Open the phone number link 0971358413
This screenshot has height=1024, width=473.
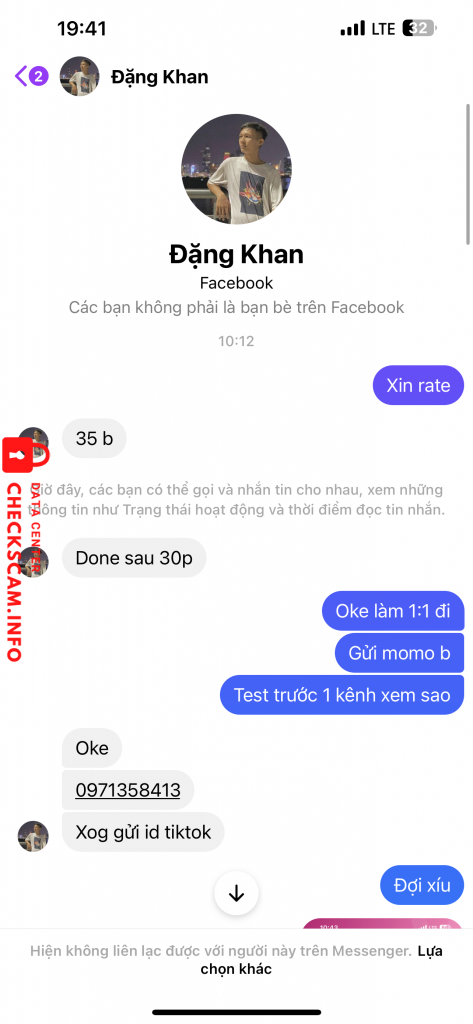(x=128, y=790)
